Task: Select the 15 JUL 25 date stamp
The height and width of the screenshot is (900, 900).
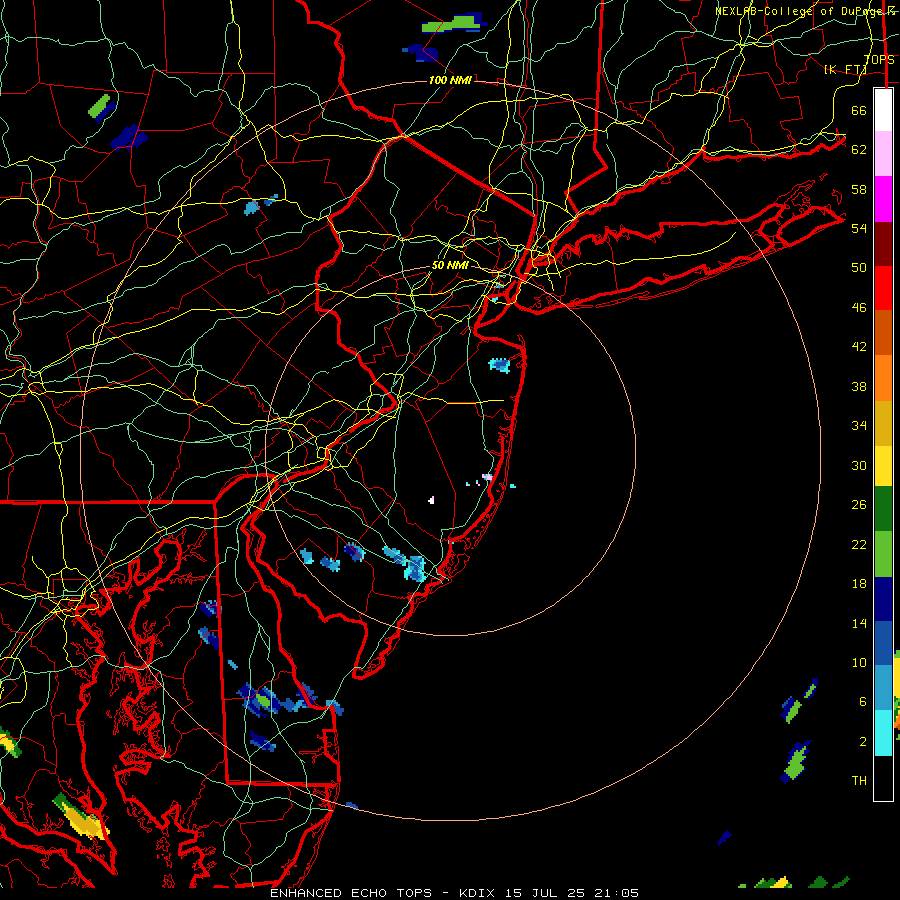Action: click(x=549, y=893)
